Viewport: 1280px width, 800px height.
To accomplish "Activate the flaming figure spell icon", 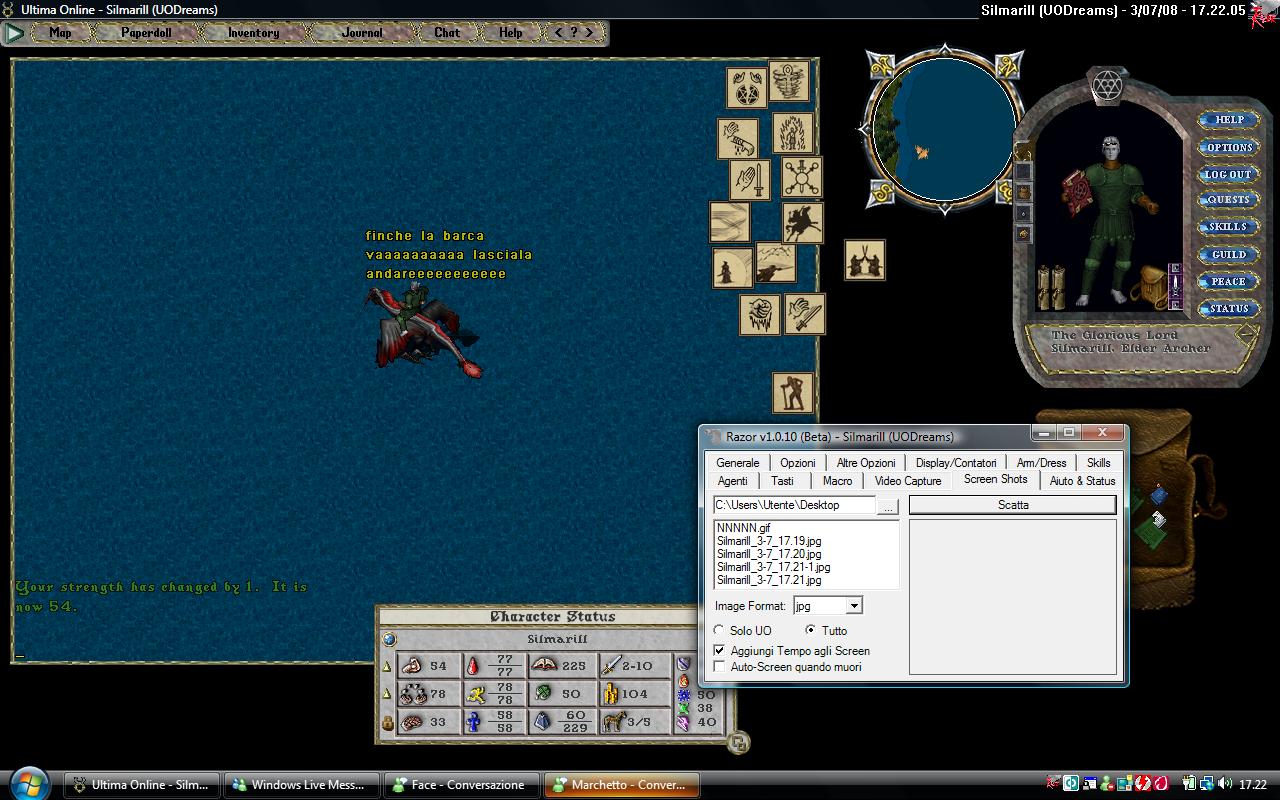I will coord(793,132).
